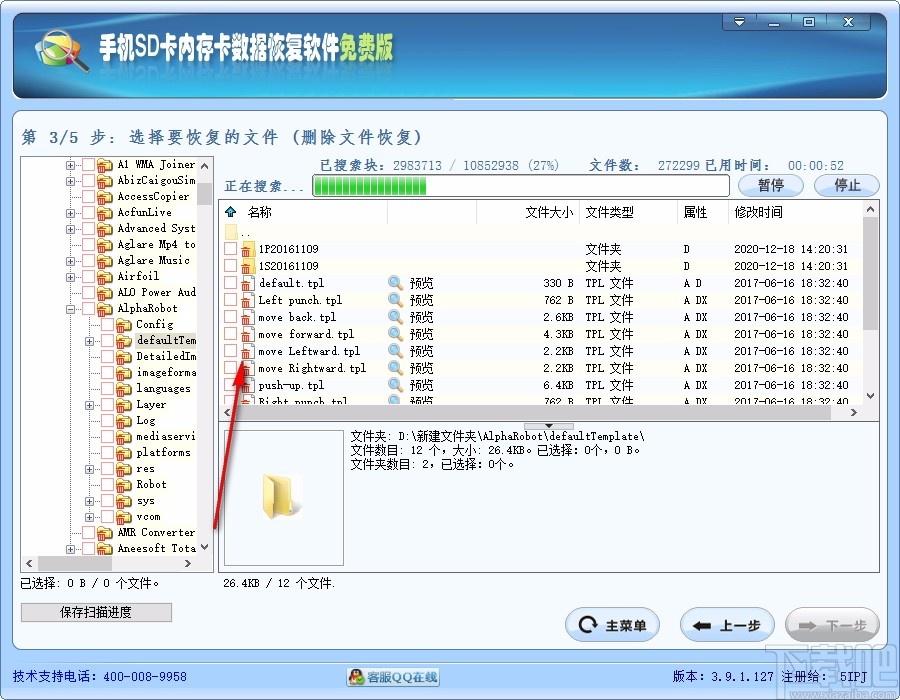Check the Config folder tree checkbox
Screen dimensions: 900x700
pyautogui.click(x=107, y=325)
